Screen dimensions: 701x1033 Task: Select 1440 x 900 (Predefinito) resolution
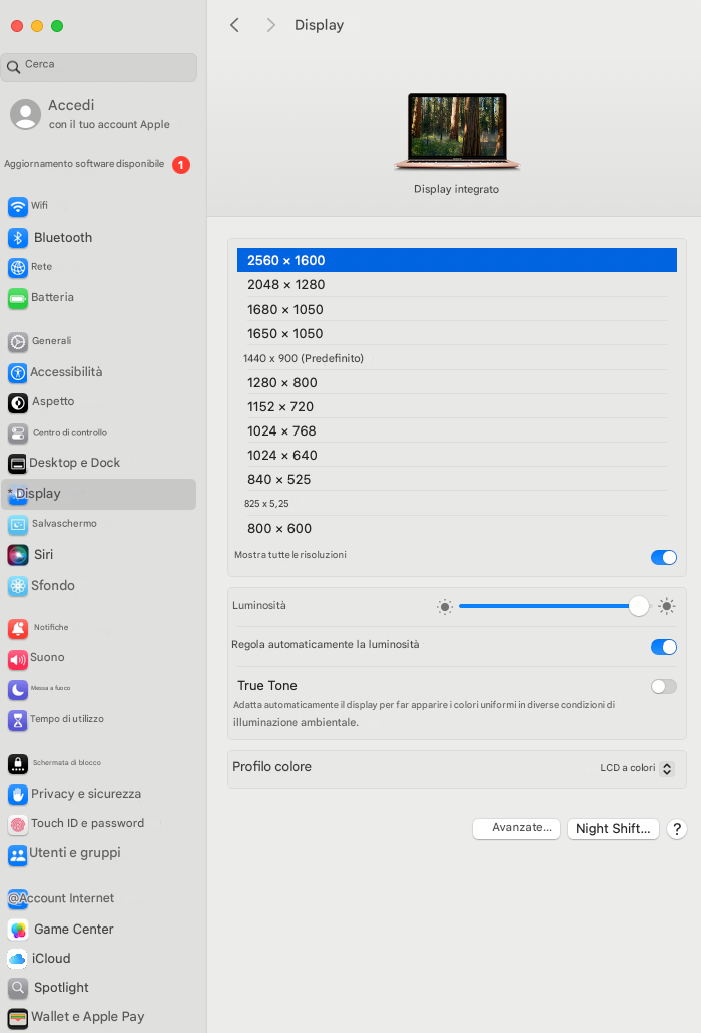pos(457,358)
